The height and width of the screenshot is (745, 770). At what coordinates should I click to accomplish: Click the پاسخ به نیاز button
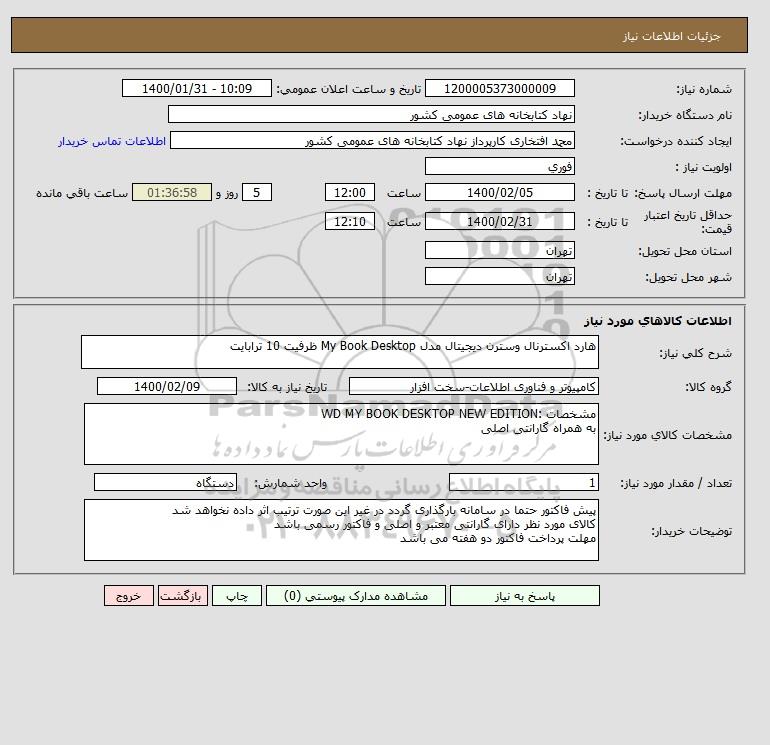tap(524, 596)
